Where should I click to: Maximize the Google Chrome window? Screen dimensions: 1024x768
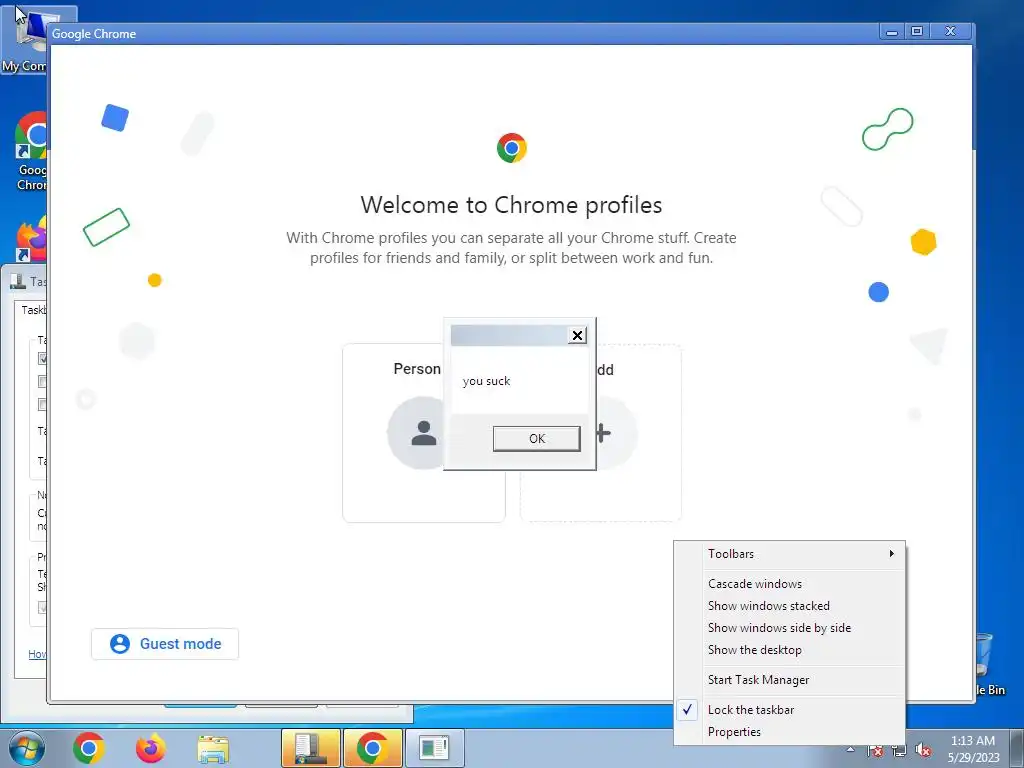click(917, 31)
